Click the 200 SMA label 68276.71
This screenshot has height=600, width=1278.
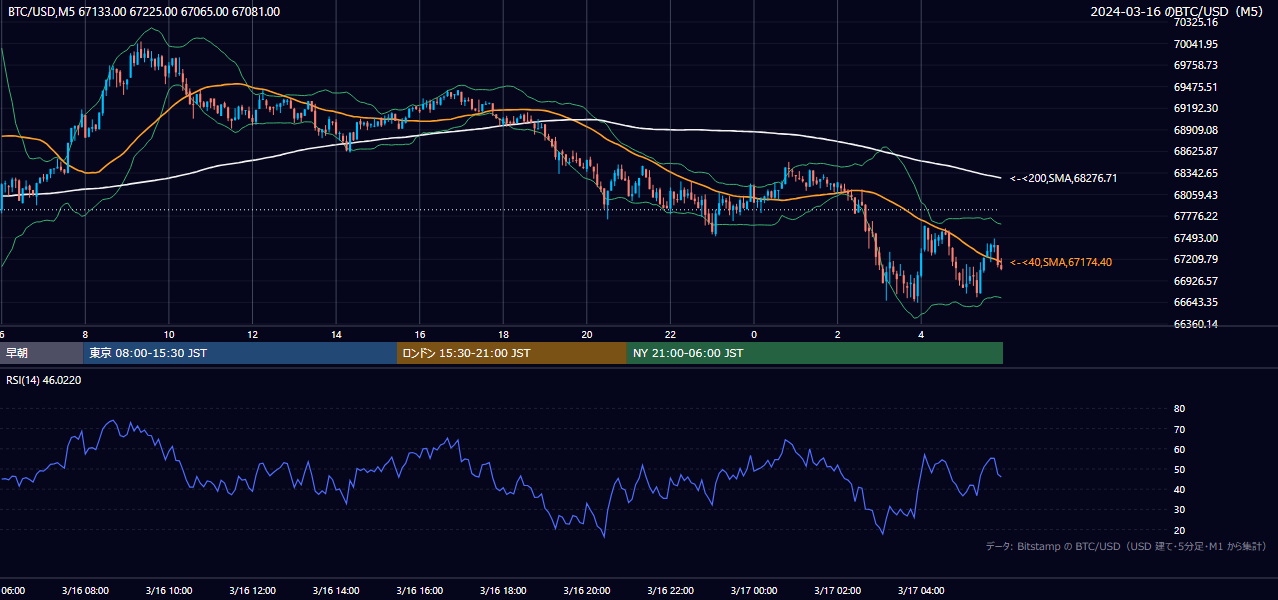(x=1063, y=178)
